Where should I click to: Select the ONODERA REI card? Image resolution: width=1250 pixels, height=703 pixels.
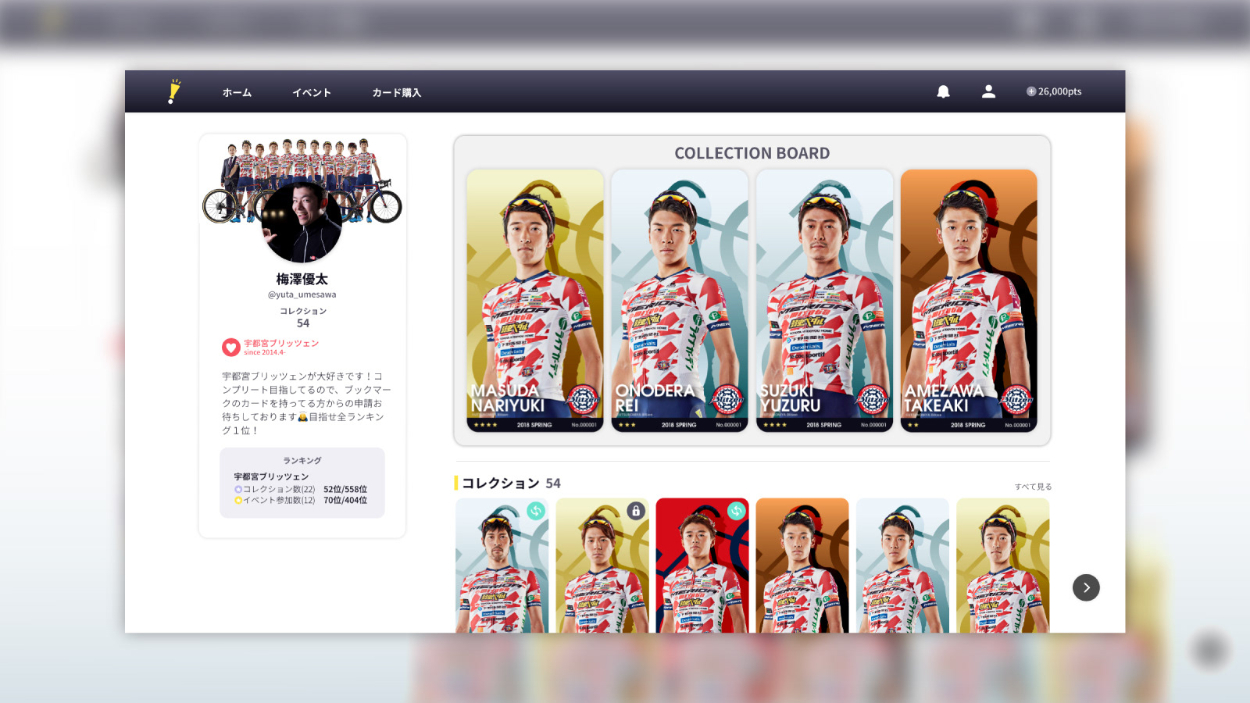(680, 300)
